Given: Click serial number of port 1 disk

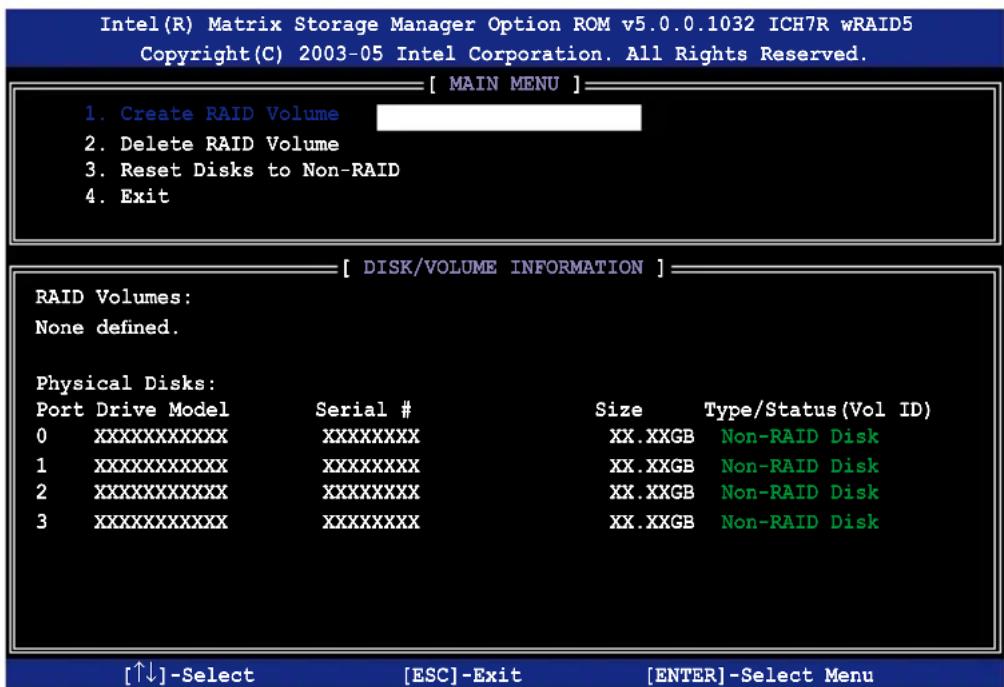Looking at the screenshot, I should (371, 466).
